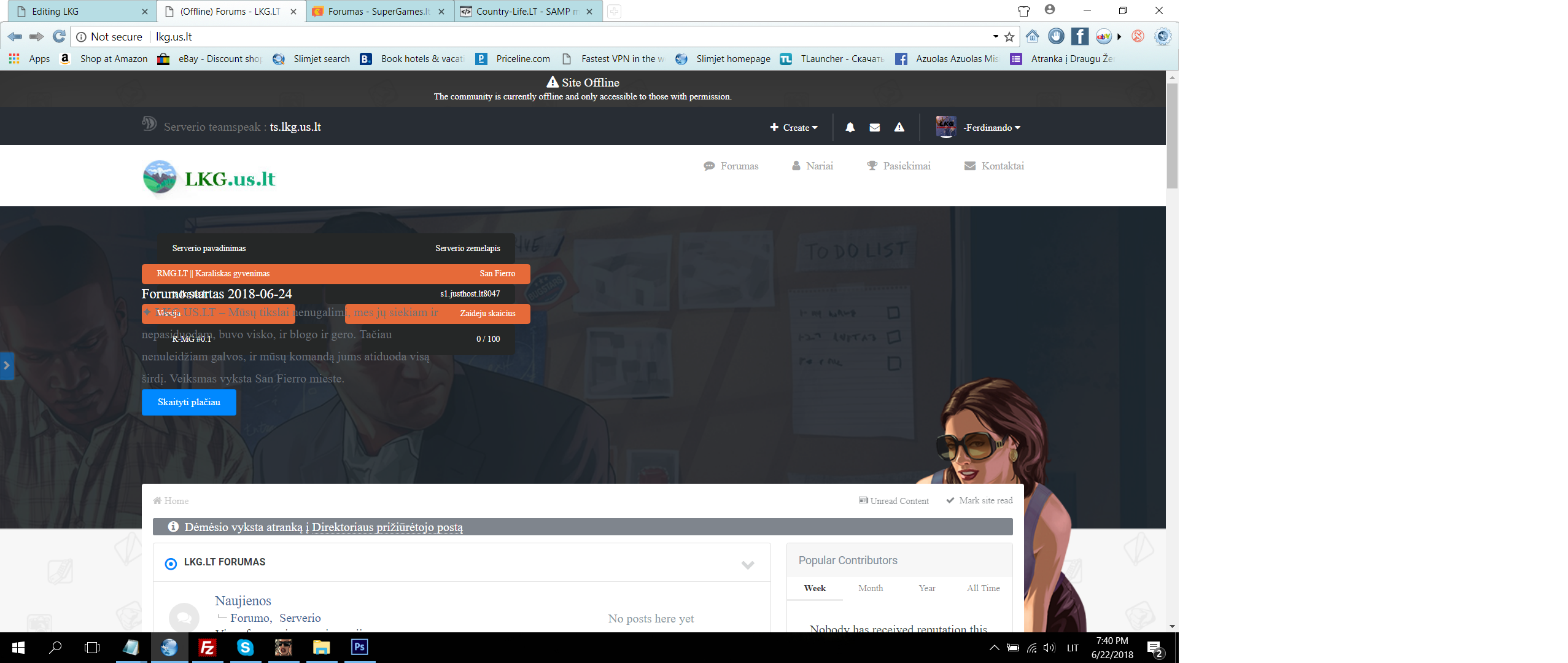Open Skype from the taskbar
1568x663 pixels.
coord(246,648)
